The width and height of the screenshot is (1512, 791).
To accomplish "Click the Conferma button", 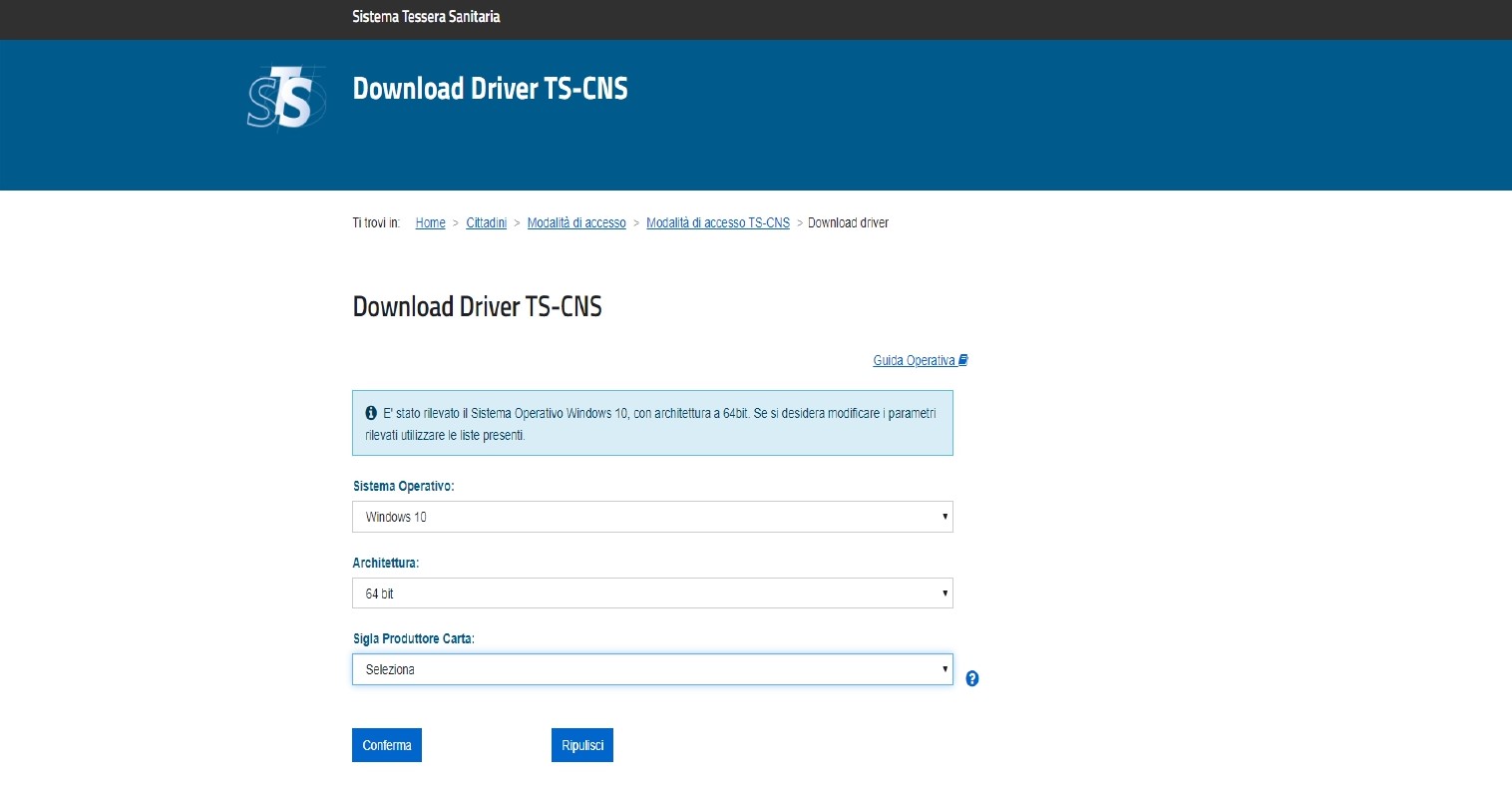I will 387,745.
